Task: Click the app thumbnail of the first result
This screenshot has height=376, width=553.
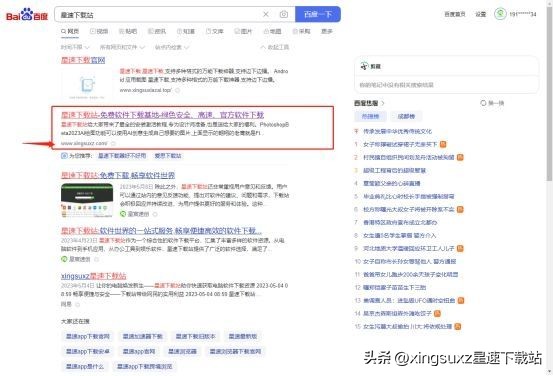Action: click(x=87, y=84)
